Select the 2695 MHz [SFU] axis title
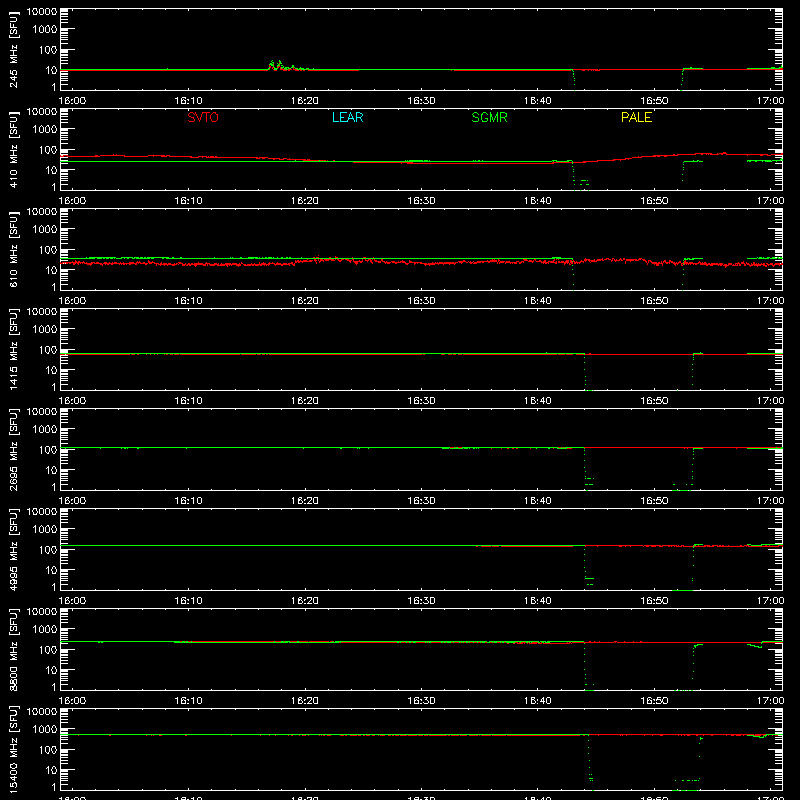The width and height of the screenshot is (800, 800). tap(13, 449)
